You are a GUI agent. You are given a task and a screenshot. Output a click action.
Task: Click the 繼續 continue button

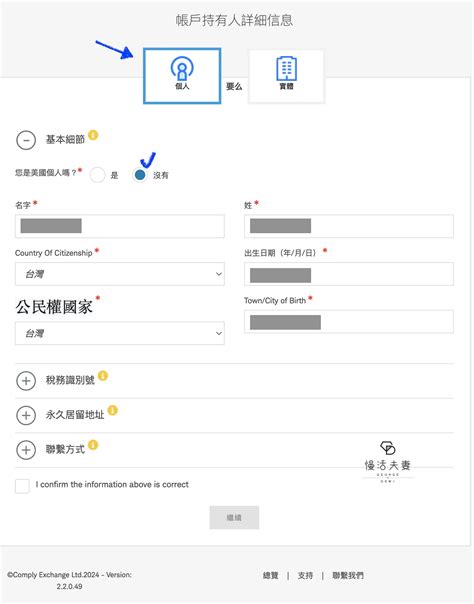coord(234,517)
